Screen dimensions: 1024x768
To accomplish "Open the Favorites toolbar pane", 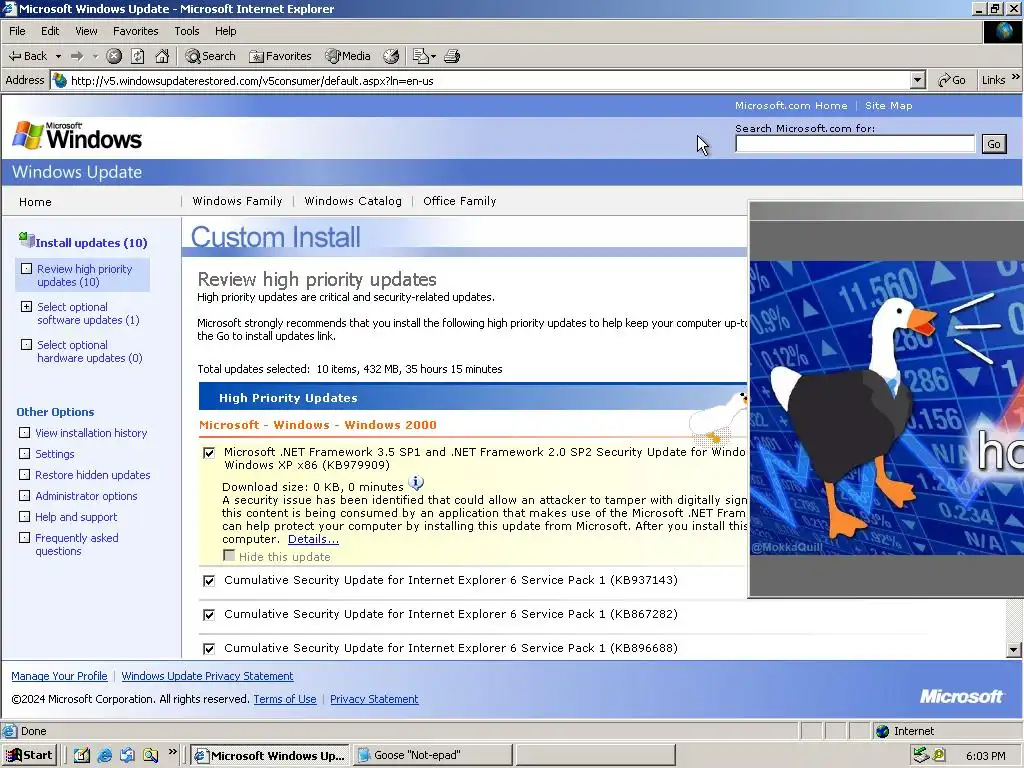I will point(280,56).
